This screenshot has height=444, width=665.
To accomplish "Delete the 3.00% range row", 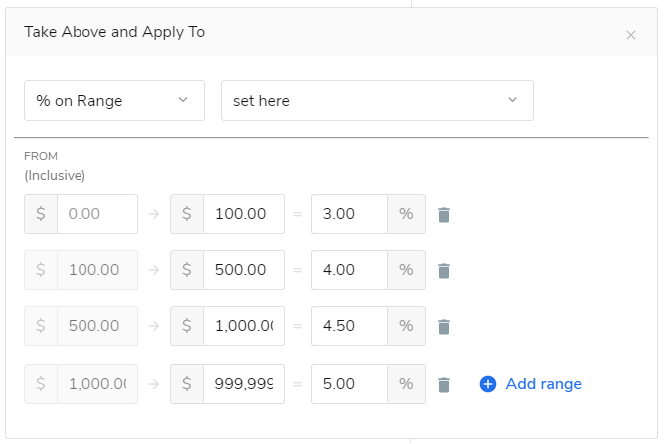I will [445, 214].
